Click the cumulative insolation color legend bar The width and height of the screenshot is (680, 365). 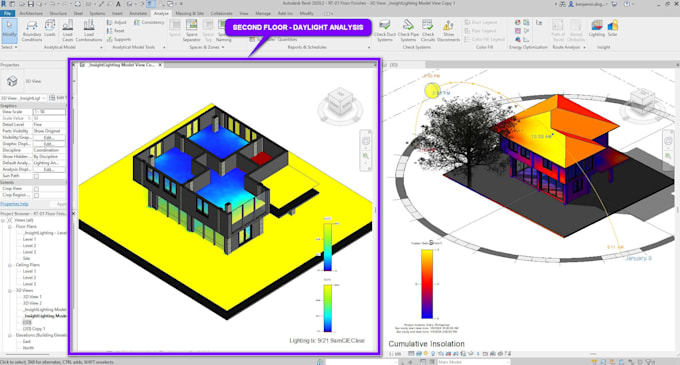427,284
